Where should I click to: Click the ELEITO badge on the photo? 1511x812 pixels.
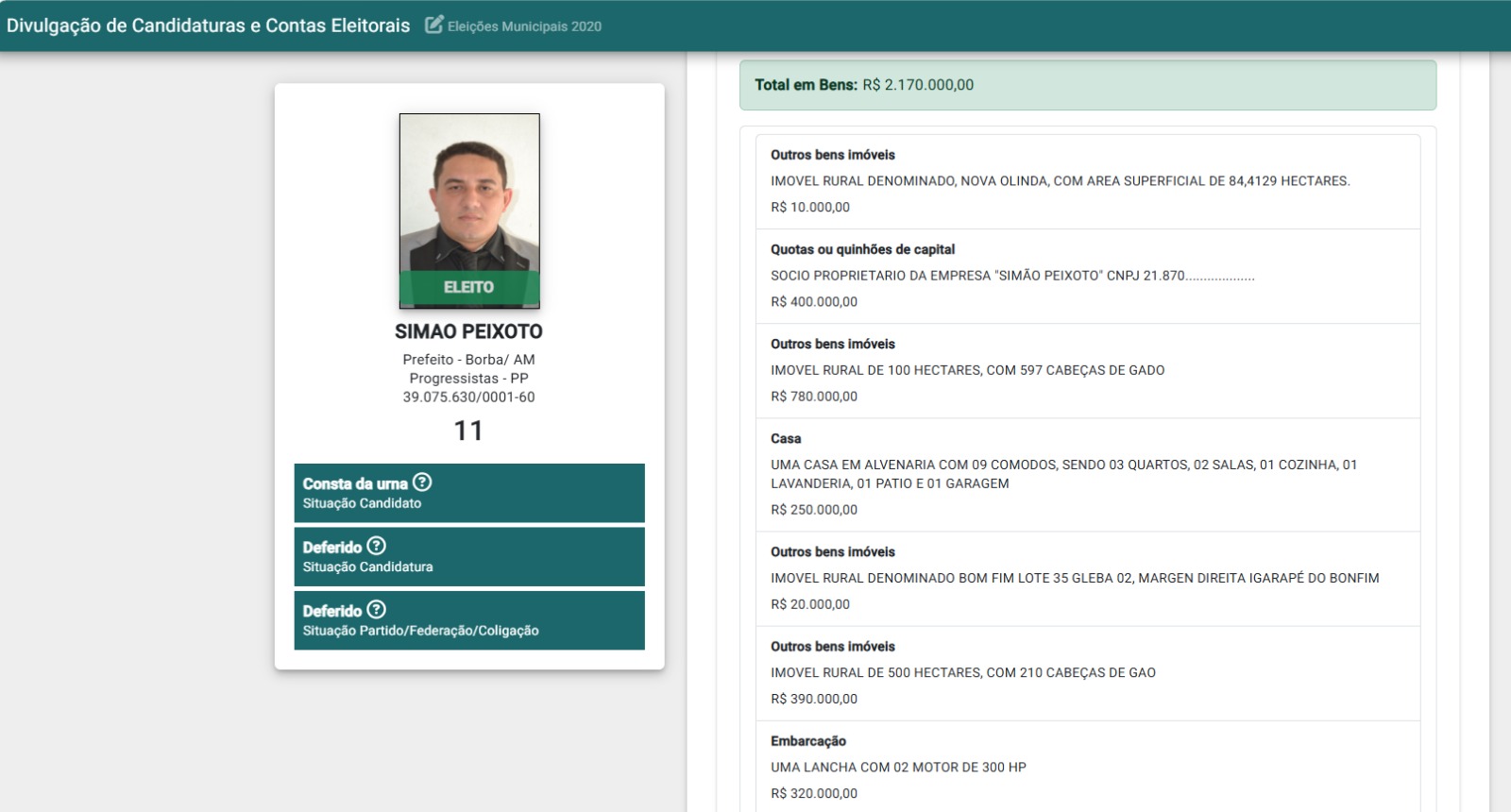click(x=469, y=287)
